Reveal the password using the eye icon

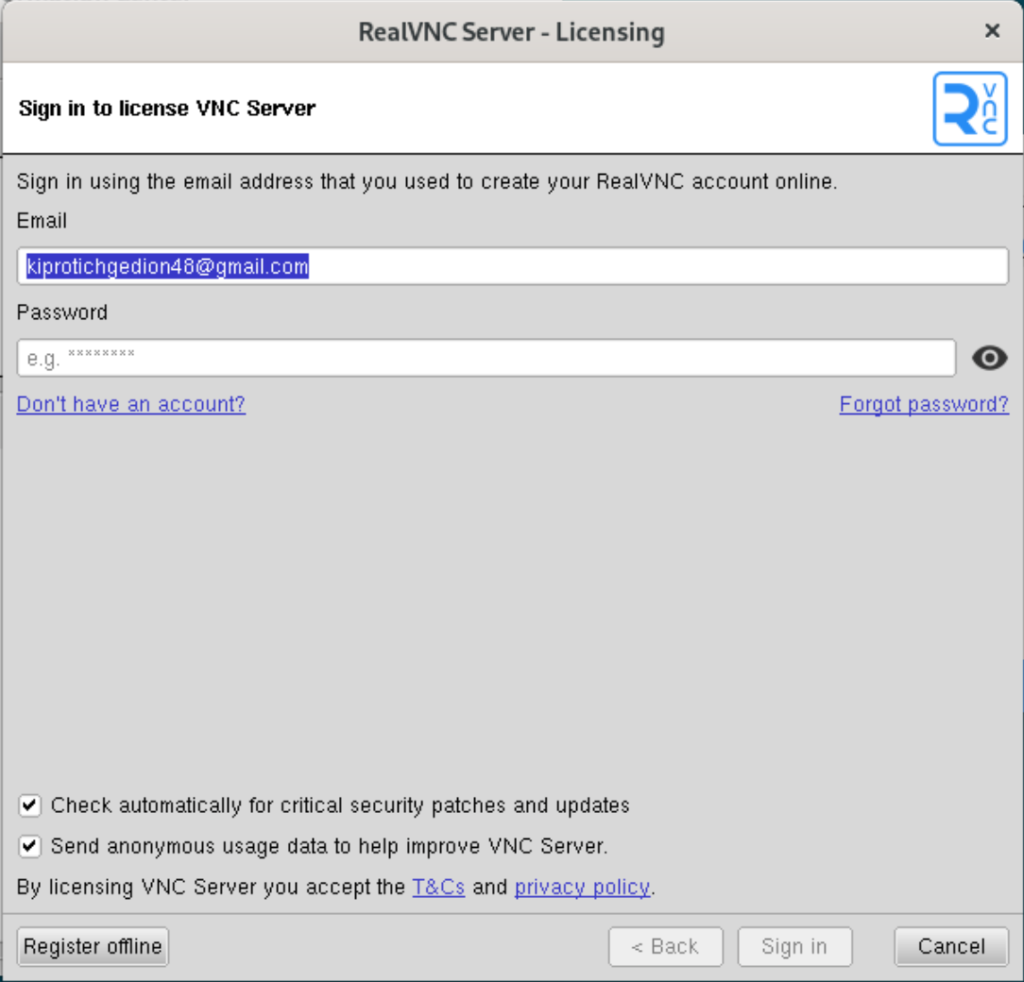coord(989,358)
